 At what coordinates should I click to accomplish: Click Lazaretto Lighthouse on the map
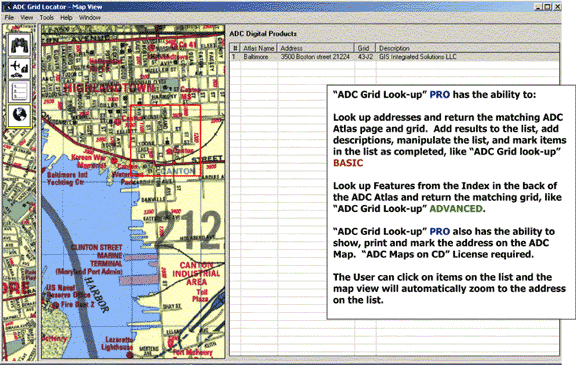118,343
